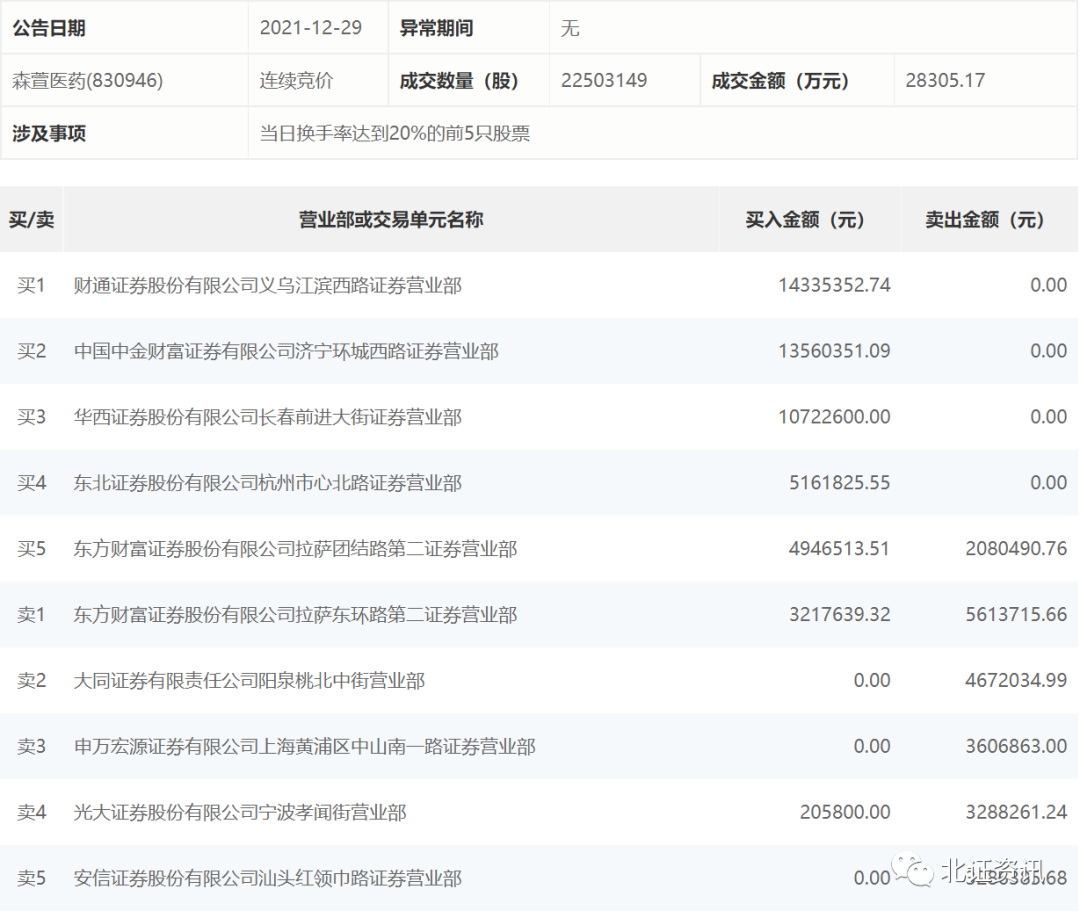Select the buy amount 5161825.55
1080x918 pixels.
tap(840, 483)
